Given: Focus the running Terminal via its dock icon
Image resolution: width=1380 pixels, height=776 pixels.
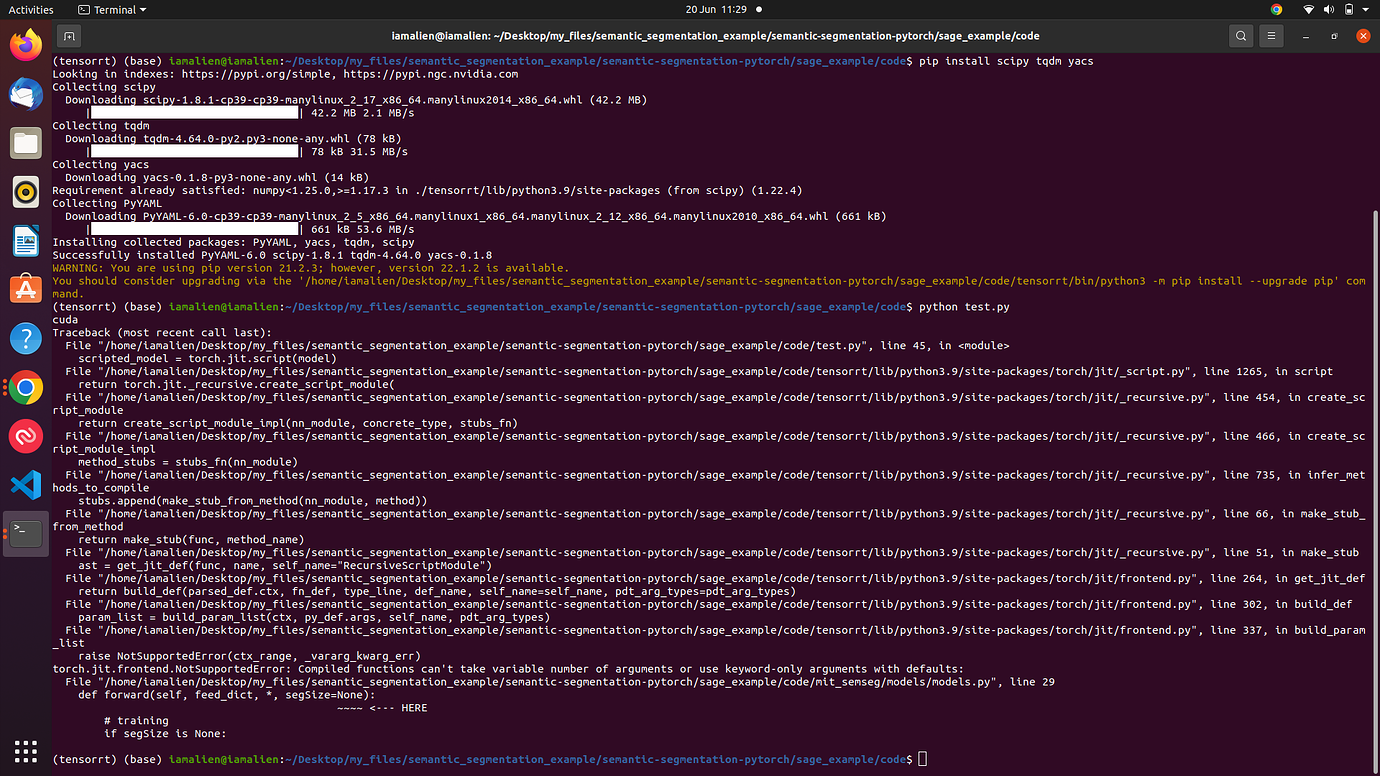Looking at the screenshot, I should [x=25, y=533].
